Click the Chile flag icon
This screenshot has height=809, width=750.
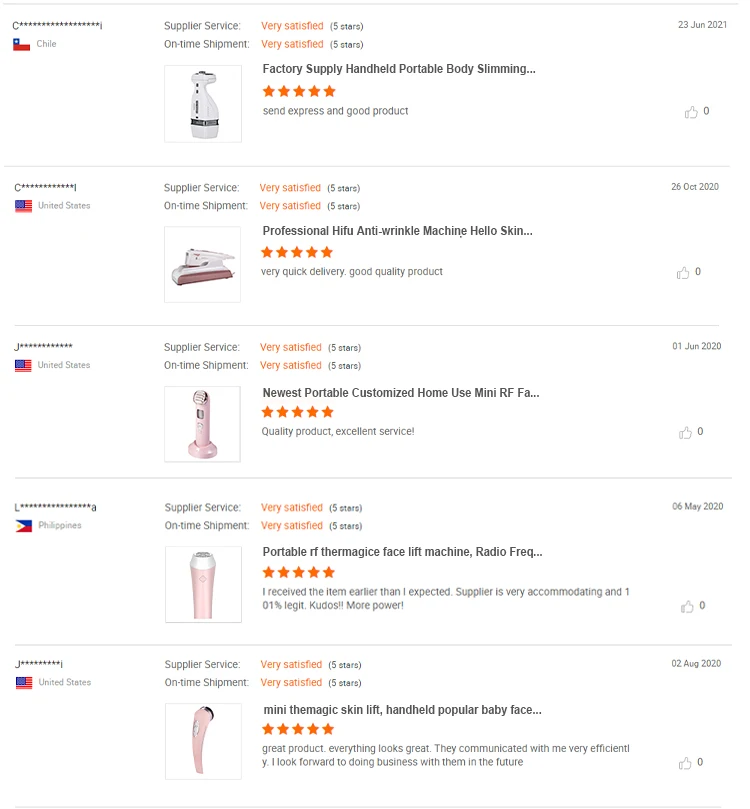pyautogui.click(x=21, y=45)
